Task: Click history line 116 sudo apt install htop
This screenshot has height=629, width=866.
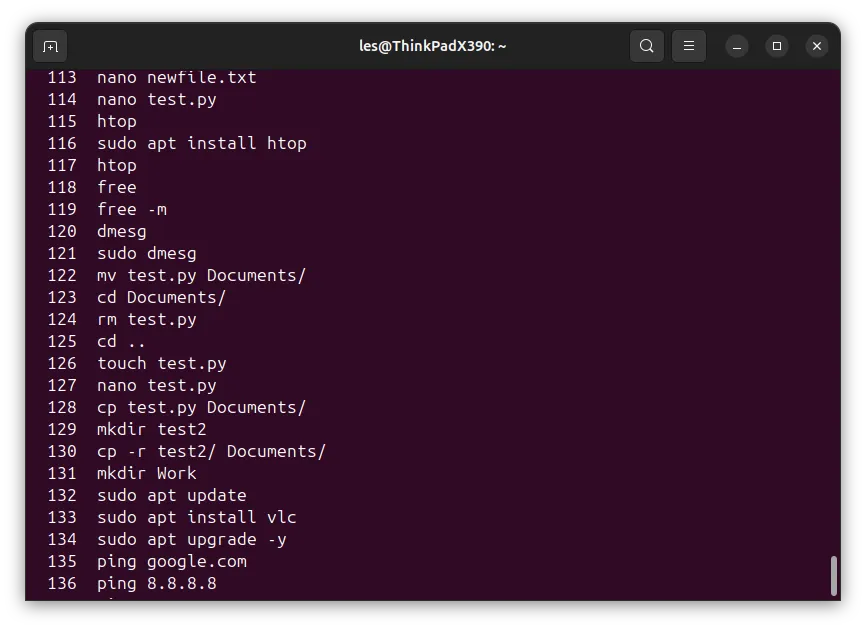Action: tap(177, 144)
